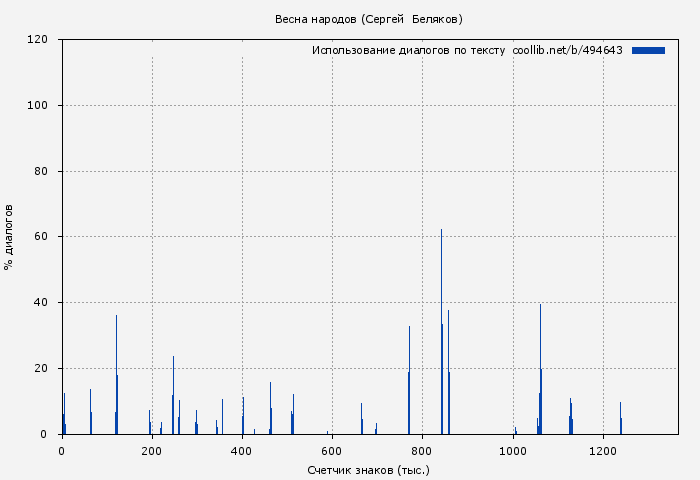
Task: Select the "% диалогов" y-axis label
Action: coord(9,237)
